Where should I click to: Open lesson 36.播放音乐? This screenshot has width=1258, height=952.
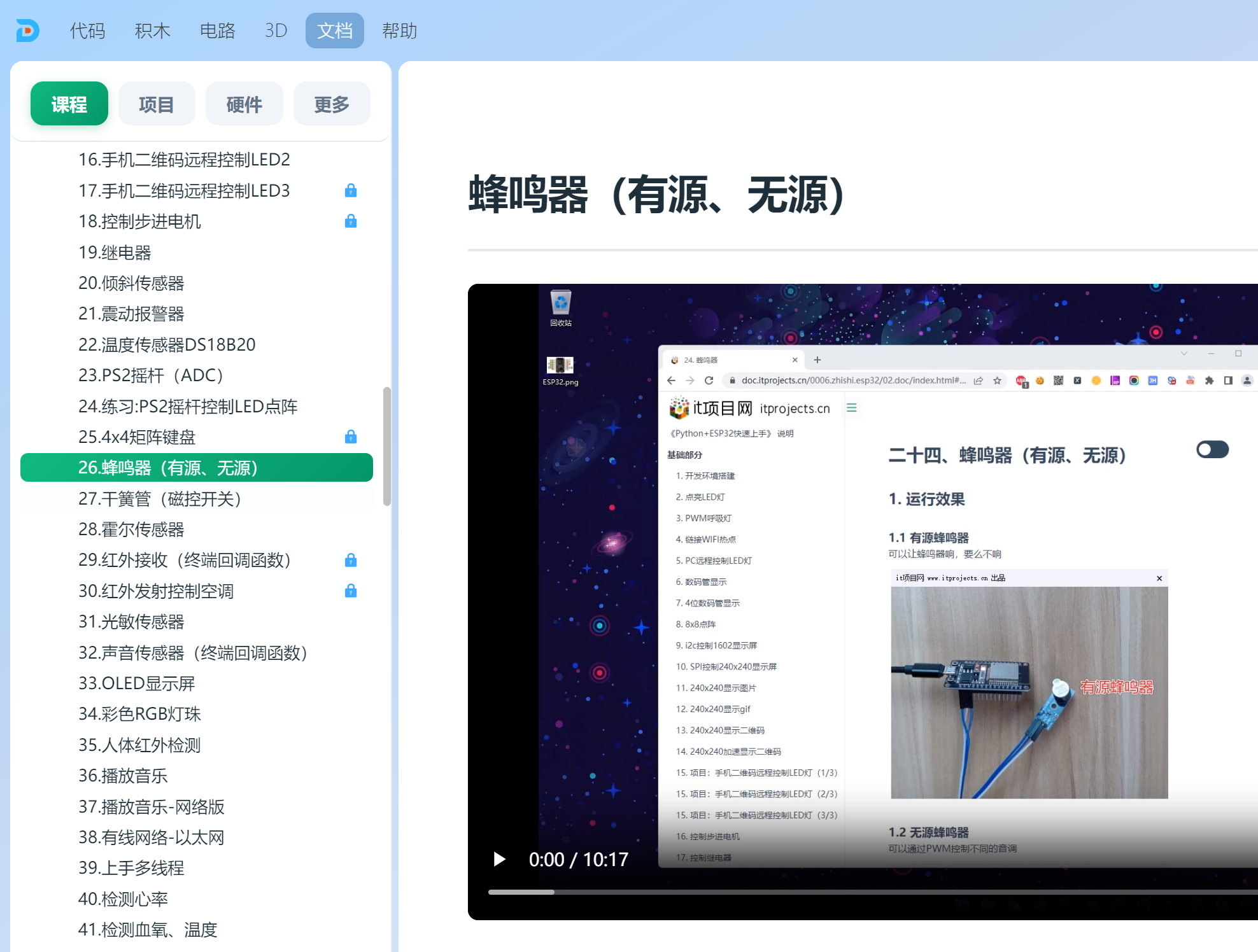pos(197,776)
